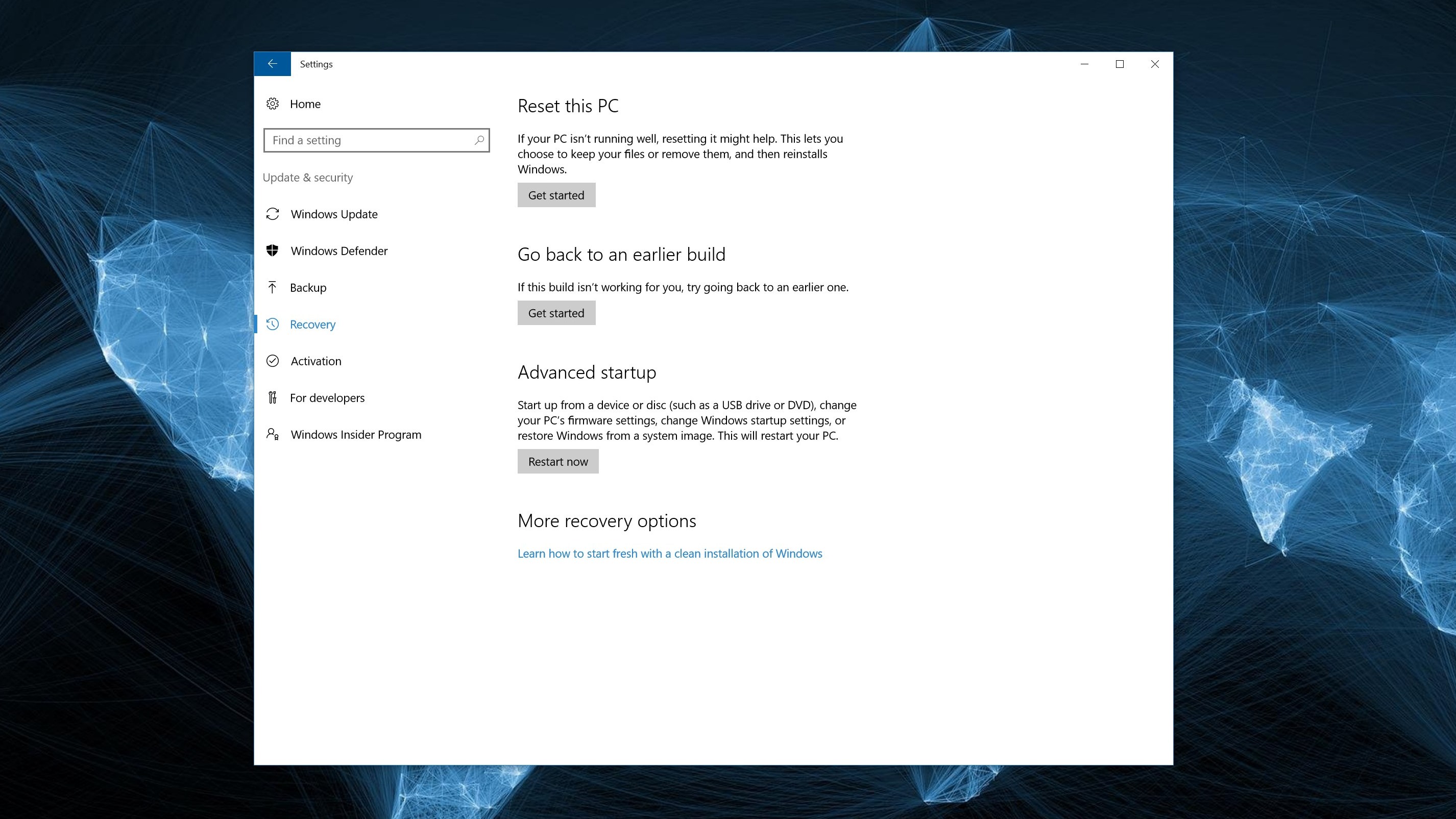The height and width of the screenshot is (819, 1456).
Task: Open the For developers section
Action: click(x=327, y=398)
